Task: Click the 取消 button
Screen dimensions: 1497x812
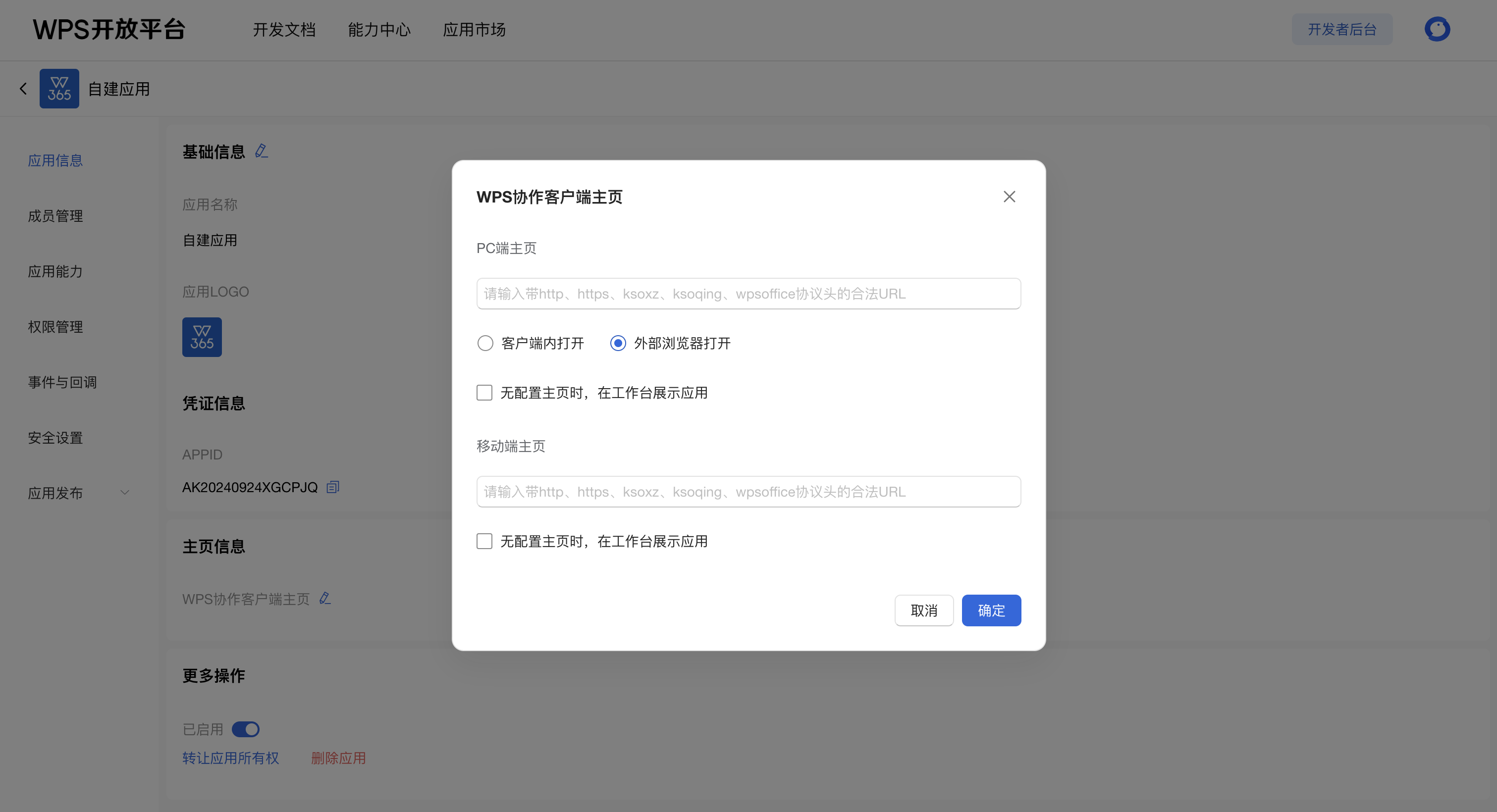Action: click(x=924, y=610)
